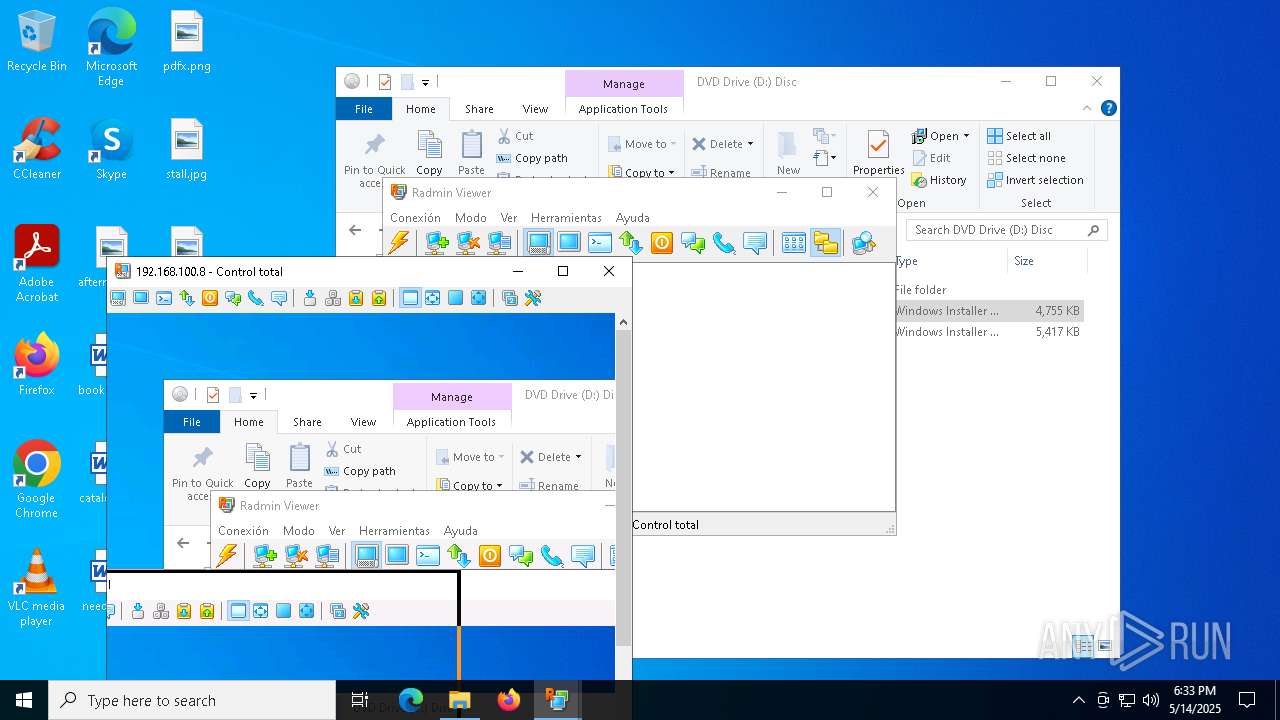Open the Modo menu in Radmin Viewer
1280x720 pixels.
[470, 217]
